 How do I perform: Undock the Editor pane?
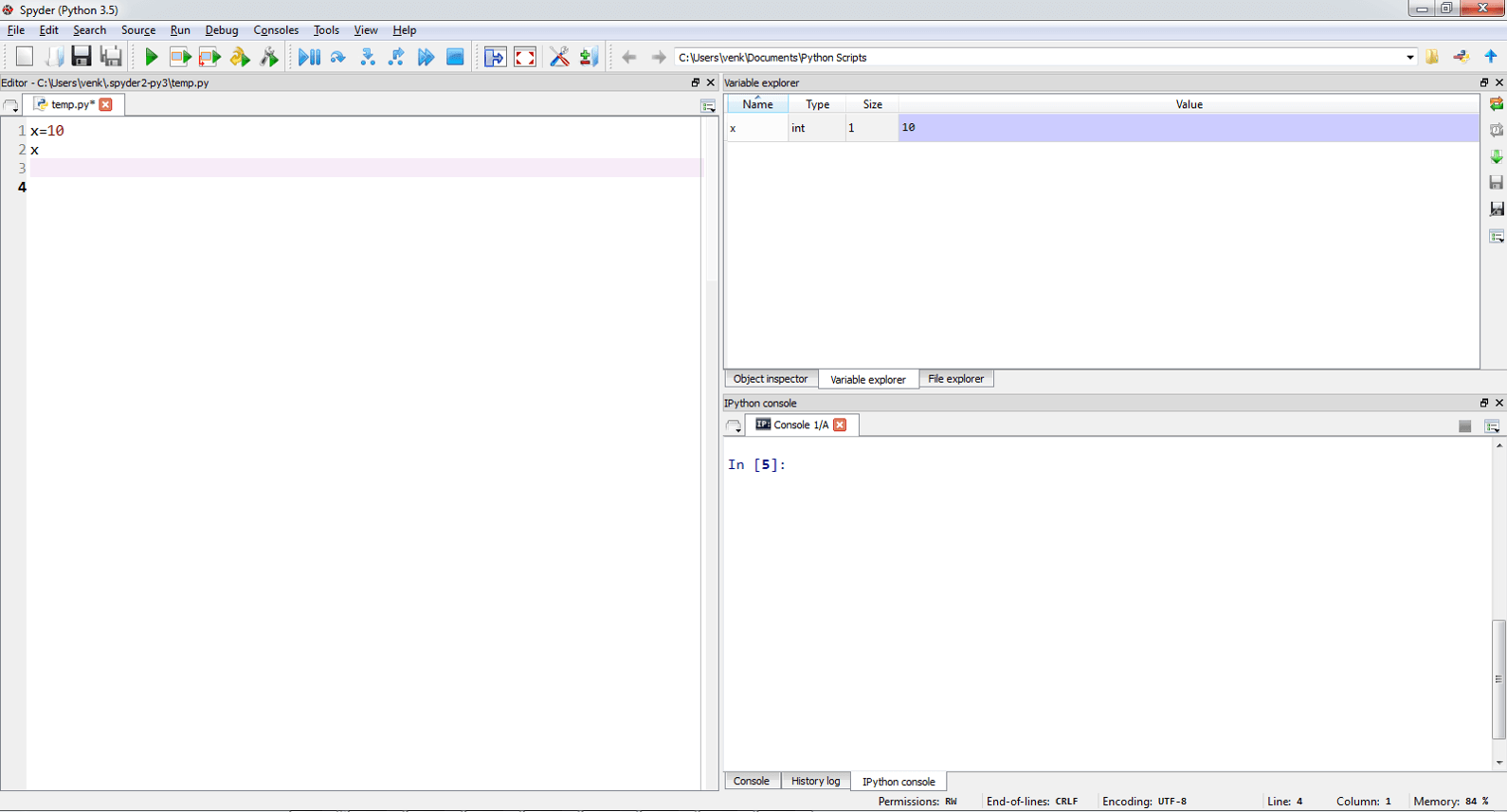tap(696, 82)
